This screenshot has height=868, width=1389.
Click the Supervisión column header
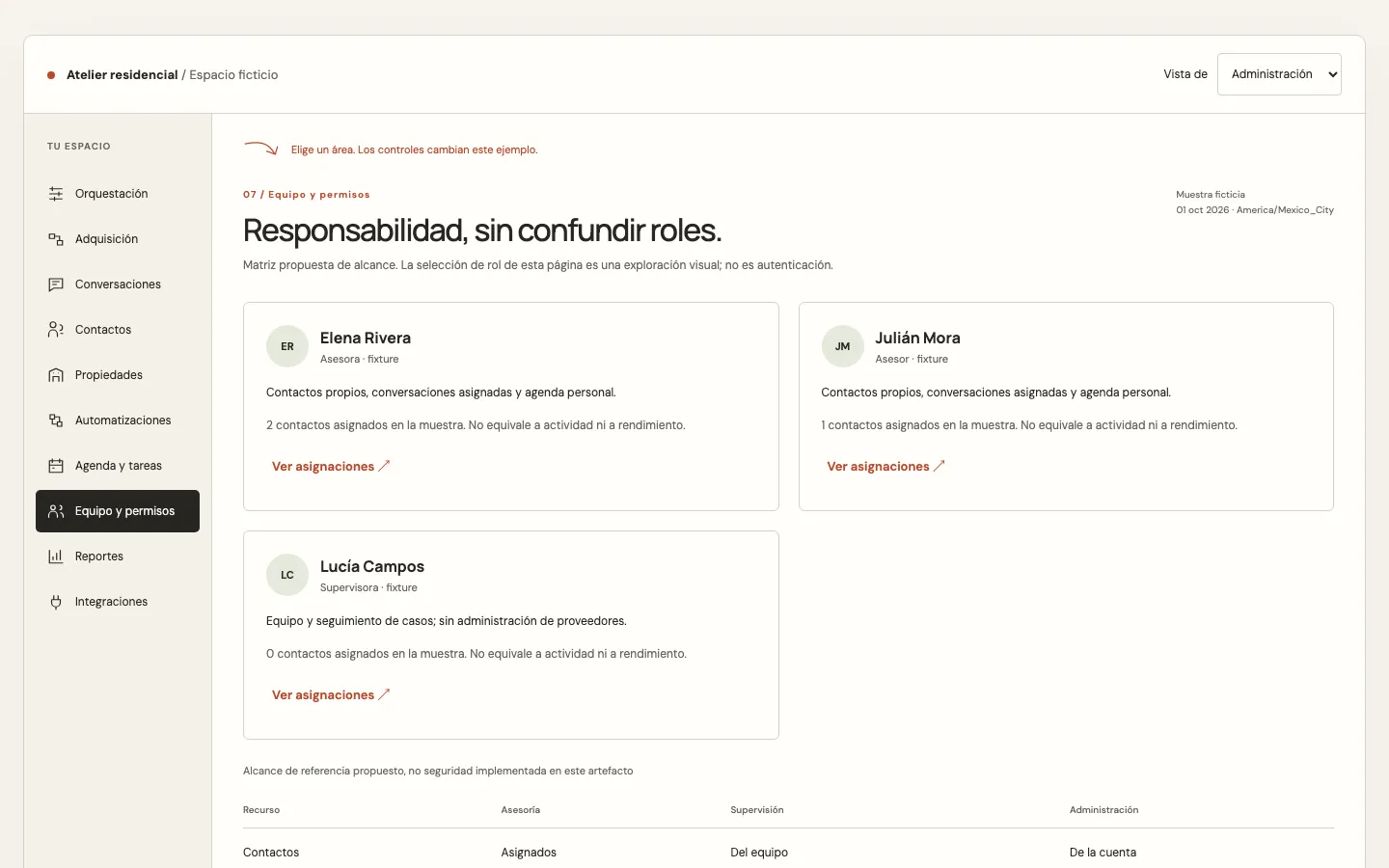757,810
